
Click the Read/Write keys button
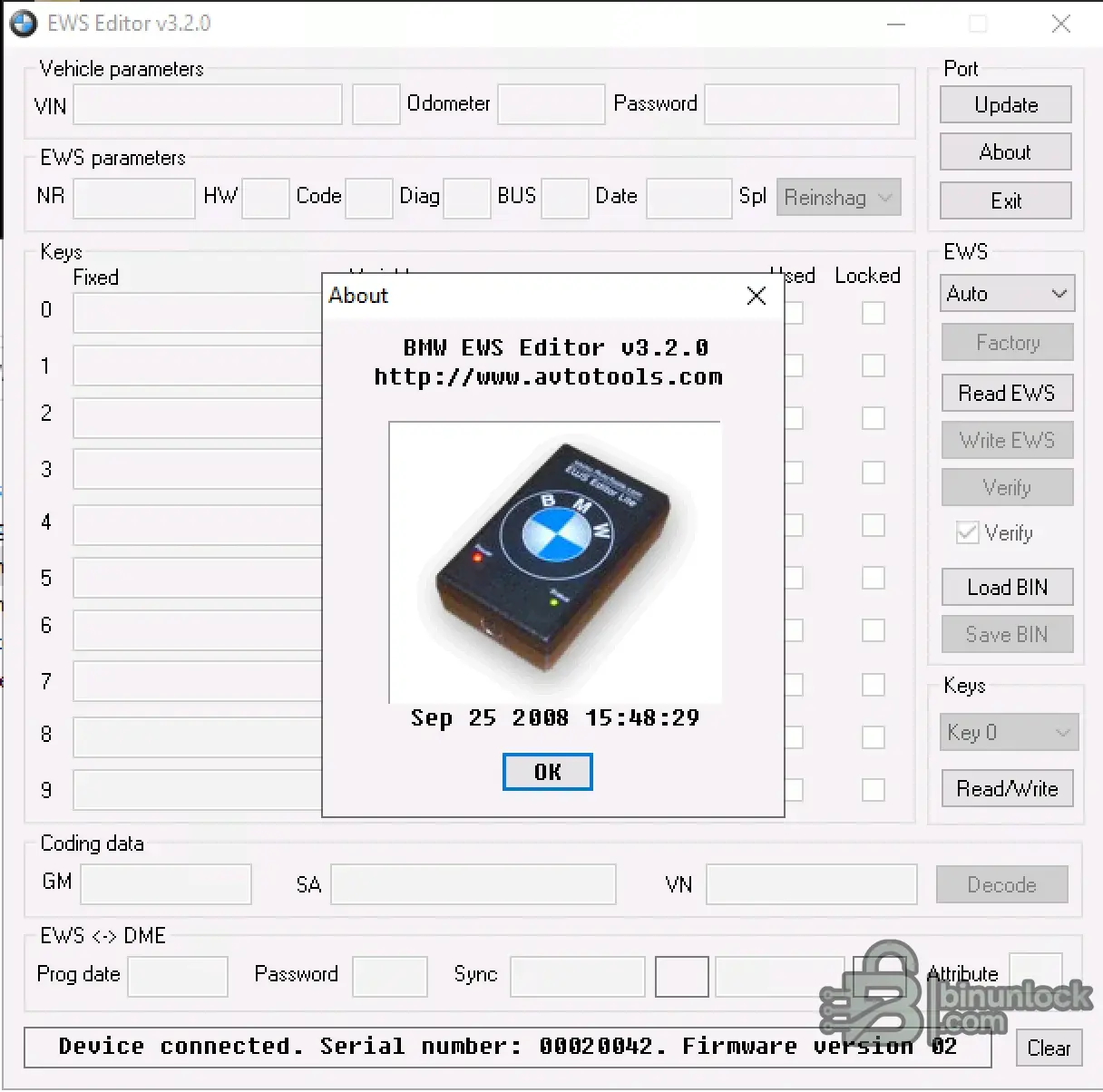1007,788
